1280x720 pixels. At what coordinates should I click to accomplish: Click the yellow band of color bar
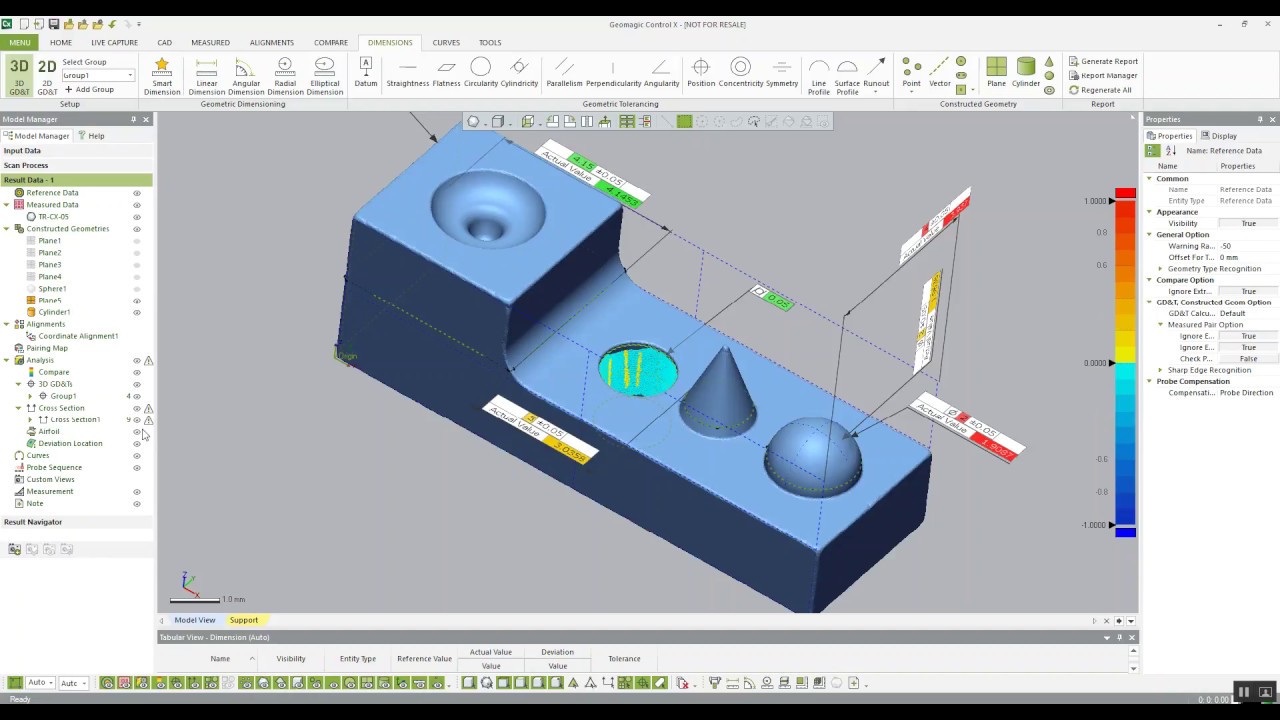(x=1125, y=352)
